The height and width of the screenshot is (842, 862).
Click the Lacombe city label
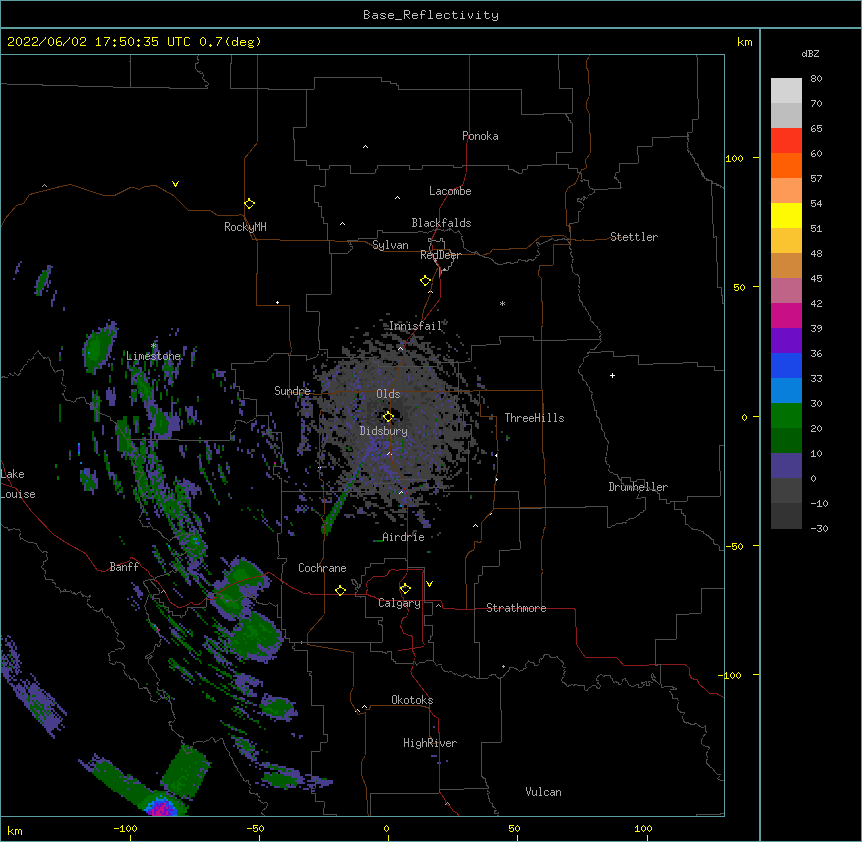click(450, 191)
